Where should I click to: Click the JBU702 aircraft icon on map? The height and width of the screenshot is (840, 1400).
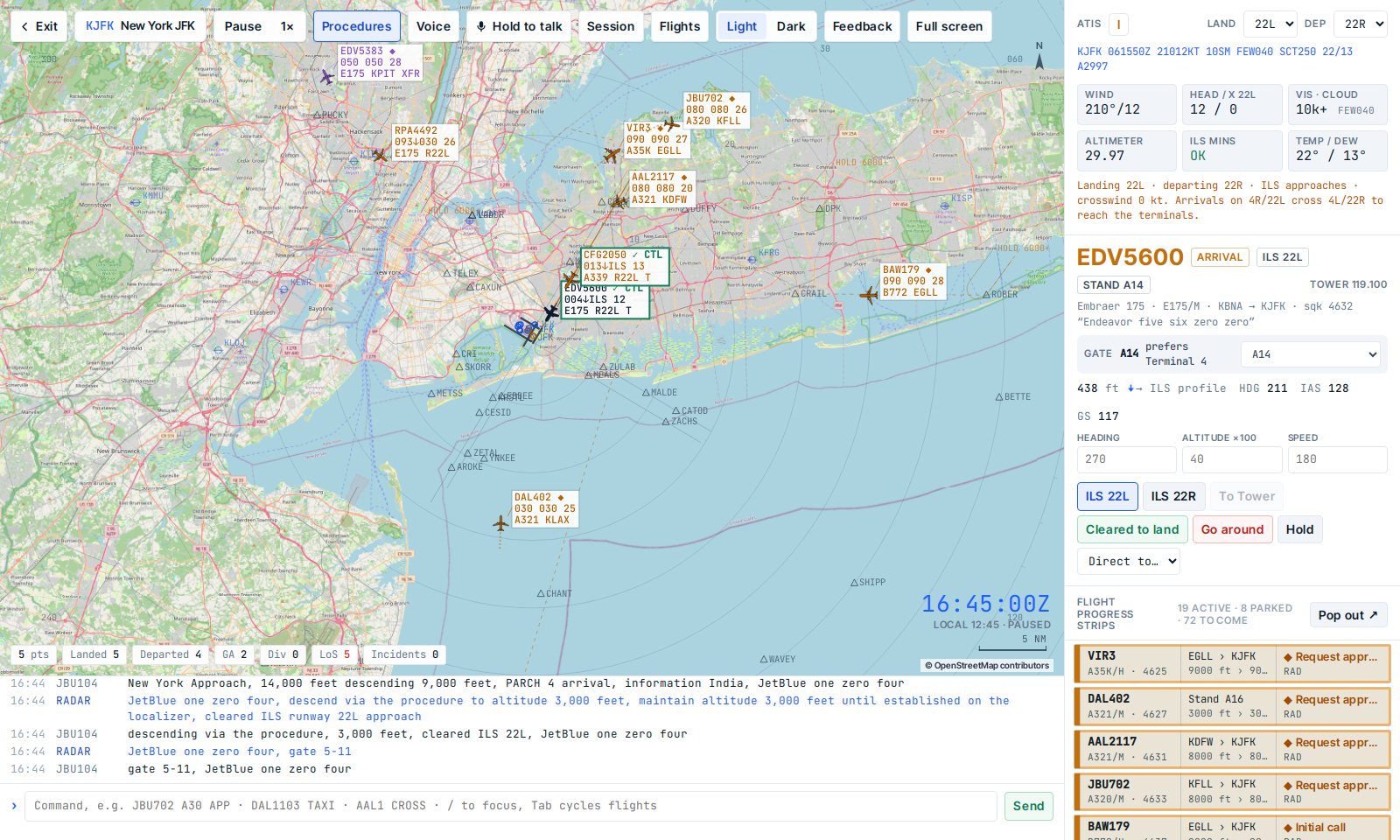(671, 124)
